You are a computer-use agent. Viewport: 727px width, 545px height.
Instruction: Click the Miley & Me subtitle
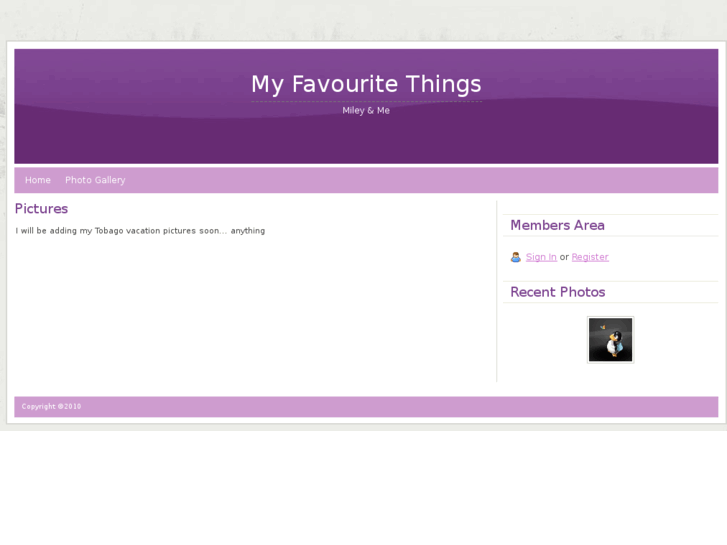click(366, 111)
